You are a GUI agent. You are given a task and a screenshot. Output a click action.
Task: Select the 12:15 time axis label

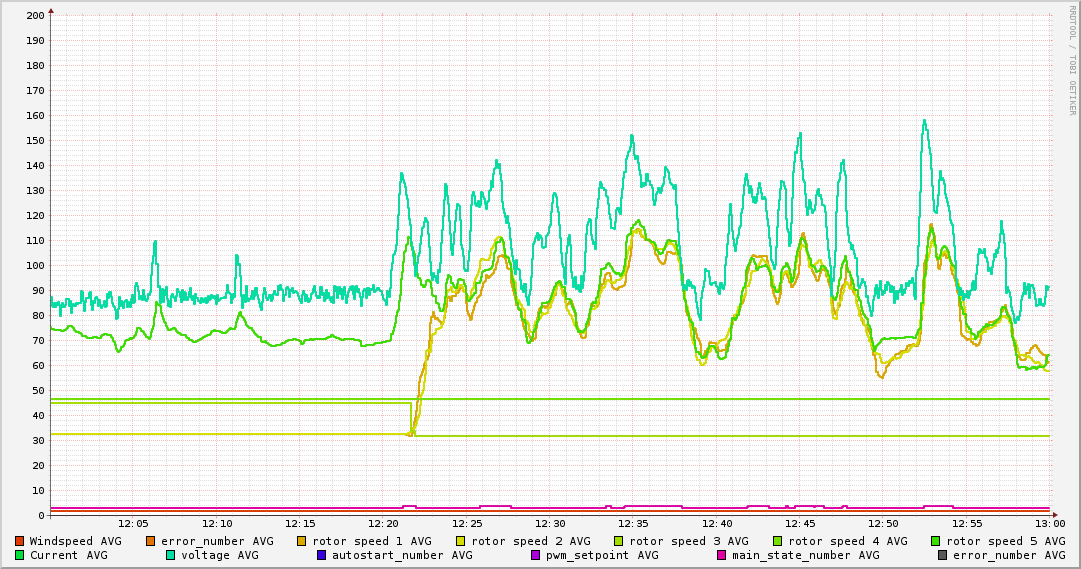[x=301, y=524]
